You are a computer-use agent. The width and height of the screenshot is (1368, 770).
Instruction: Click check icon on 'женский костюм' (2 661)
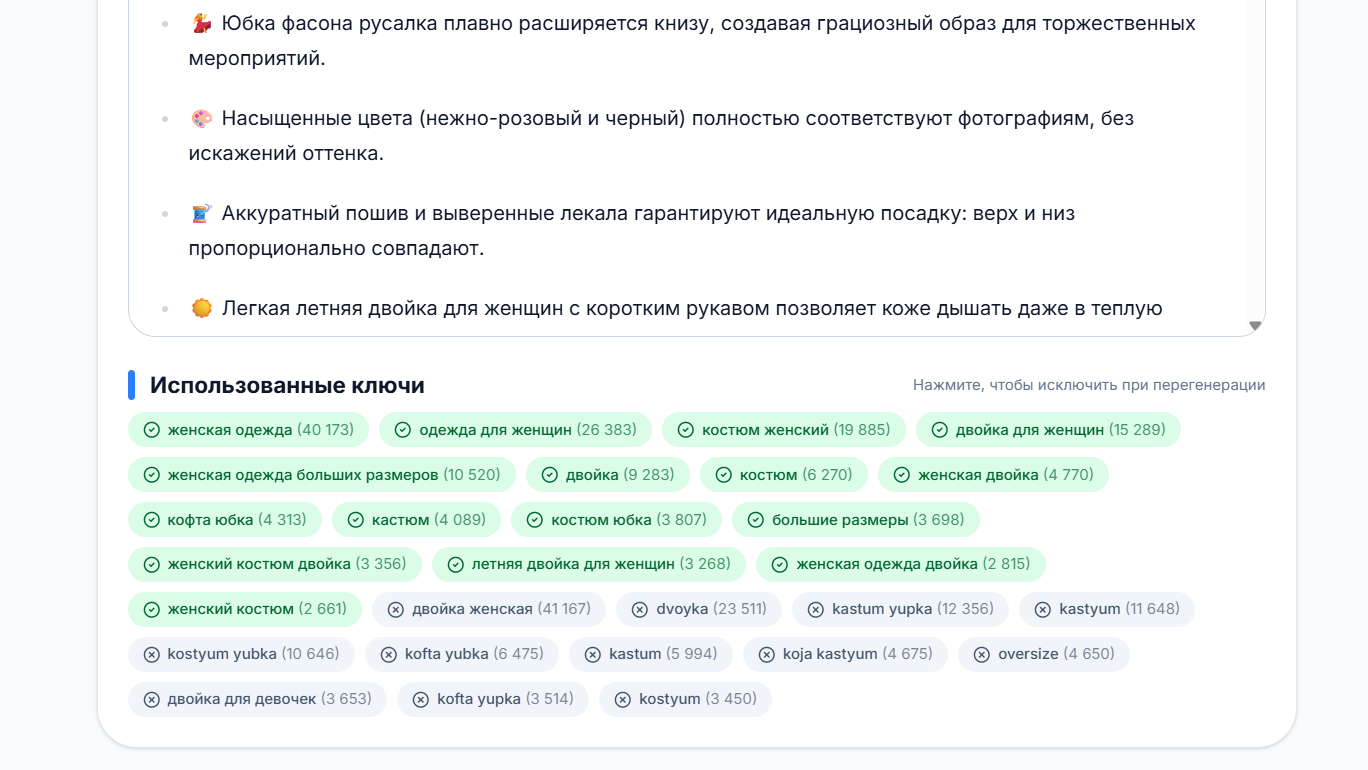152,609
